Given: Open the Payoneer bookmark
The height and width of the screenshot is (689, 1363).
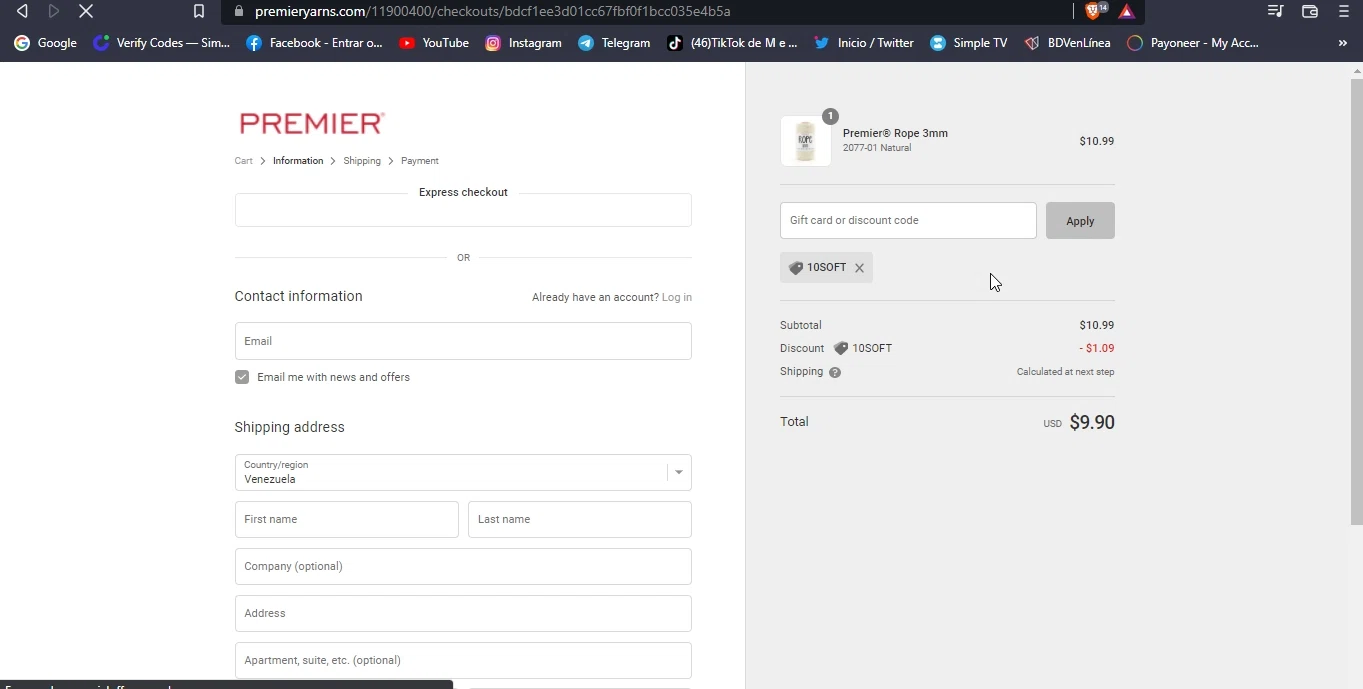Looking at the screenshot, I should click(x=1193, y=43).
